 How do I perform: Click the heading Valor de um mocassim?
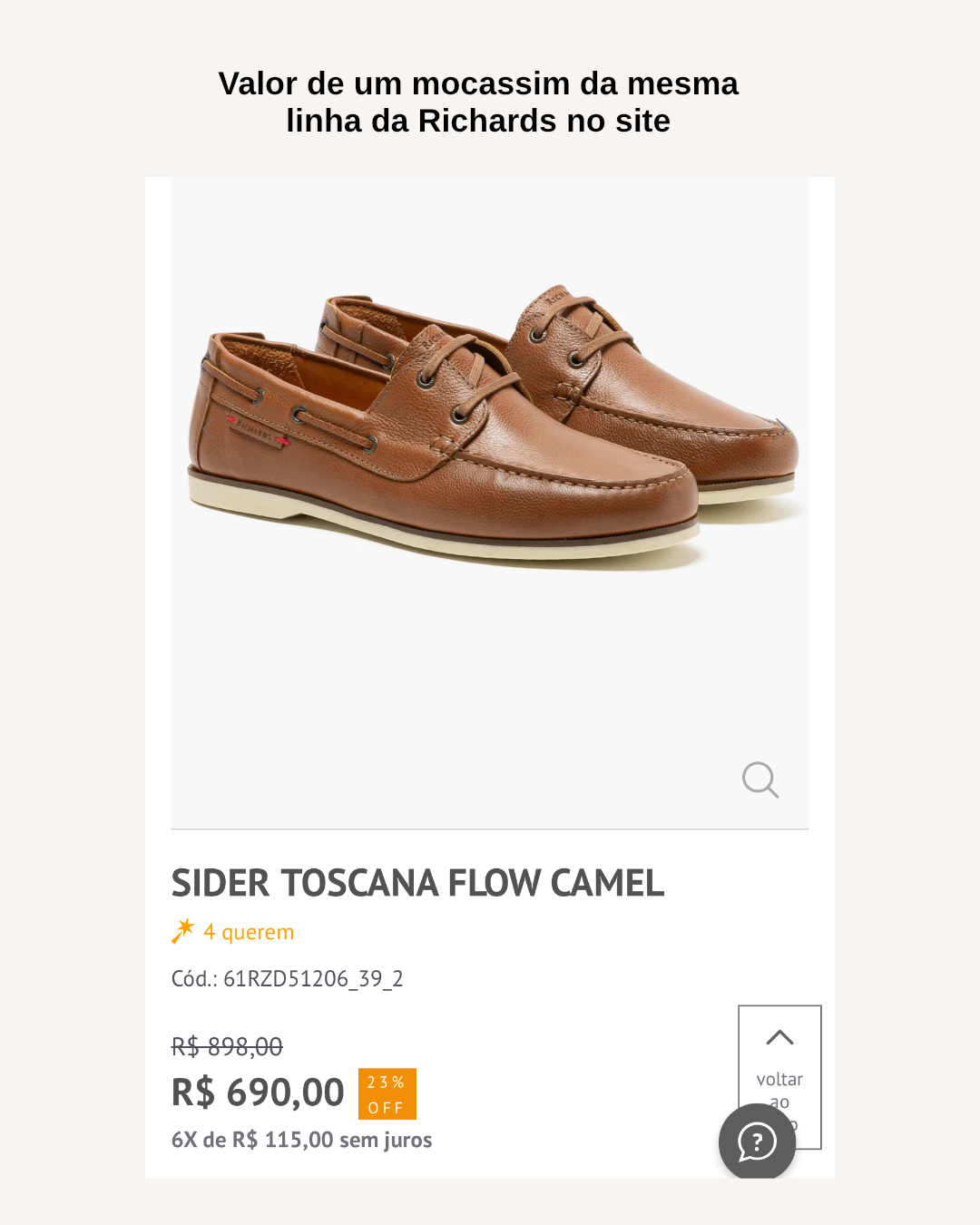point(478,102)
